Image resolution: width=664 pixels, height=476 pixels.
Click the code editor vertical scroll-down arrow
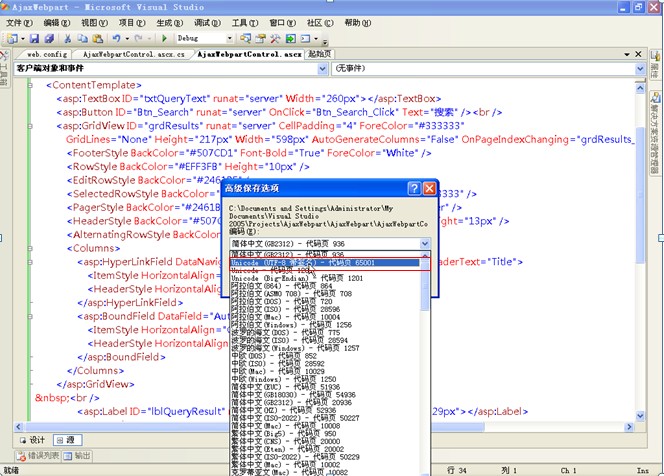coord(640,416)
